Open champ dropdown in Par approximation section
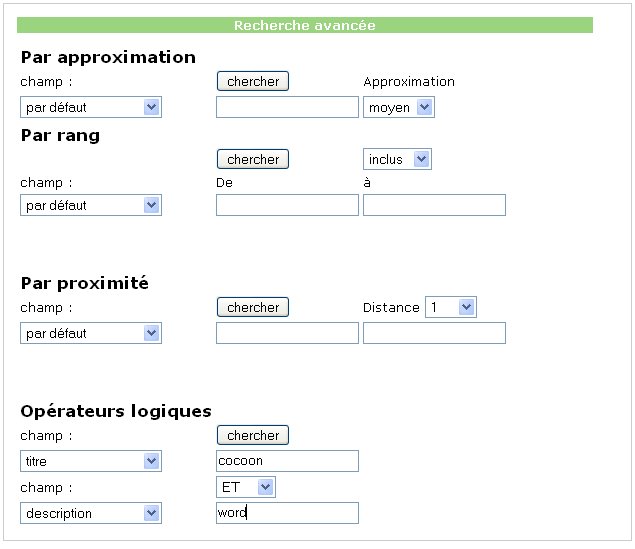This screenshot has width=635, height=549. pyautogui.click(x=91, y=107)
